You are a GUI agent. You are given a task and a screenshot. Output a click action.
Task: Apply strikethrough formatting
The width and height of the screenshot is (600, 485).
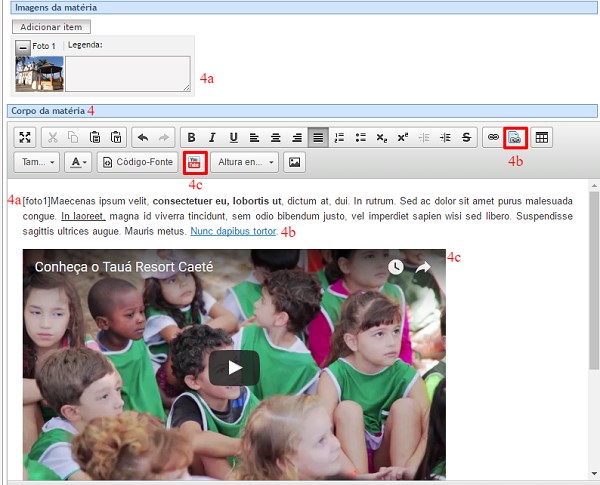[466, 137]
